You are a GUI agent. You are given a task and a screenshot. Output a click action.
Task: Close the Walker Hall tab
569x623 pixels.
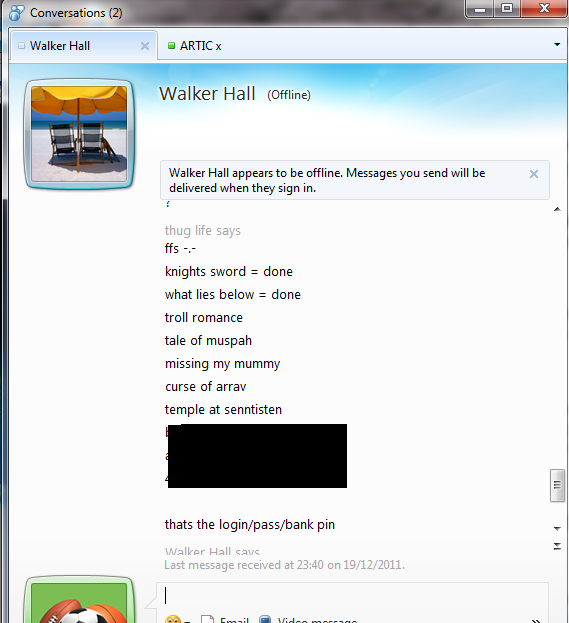click(x=145, y=46)
